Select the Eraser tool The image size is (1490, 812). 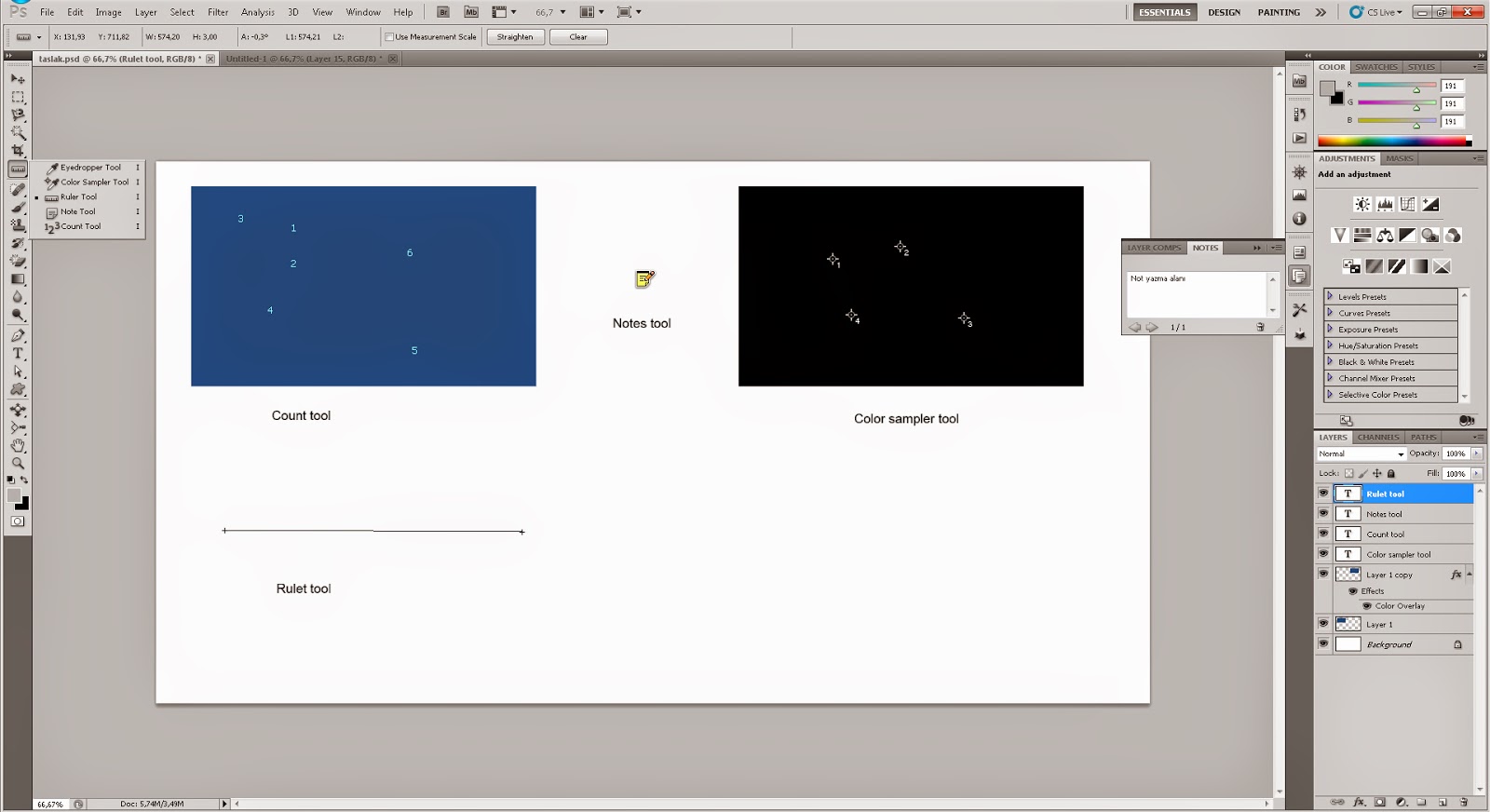[x=18, y=261]
